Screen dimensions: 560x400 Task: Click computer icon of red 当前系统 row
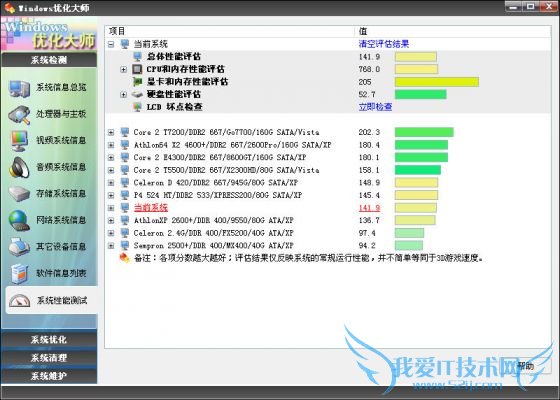[x=125, y=208]
